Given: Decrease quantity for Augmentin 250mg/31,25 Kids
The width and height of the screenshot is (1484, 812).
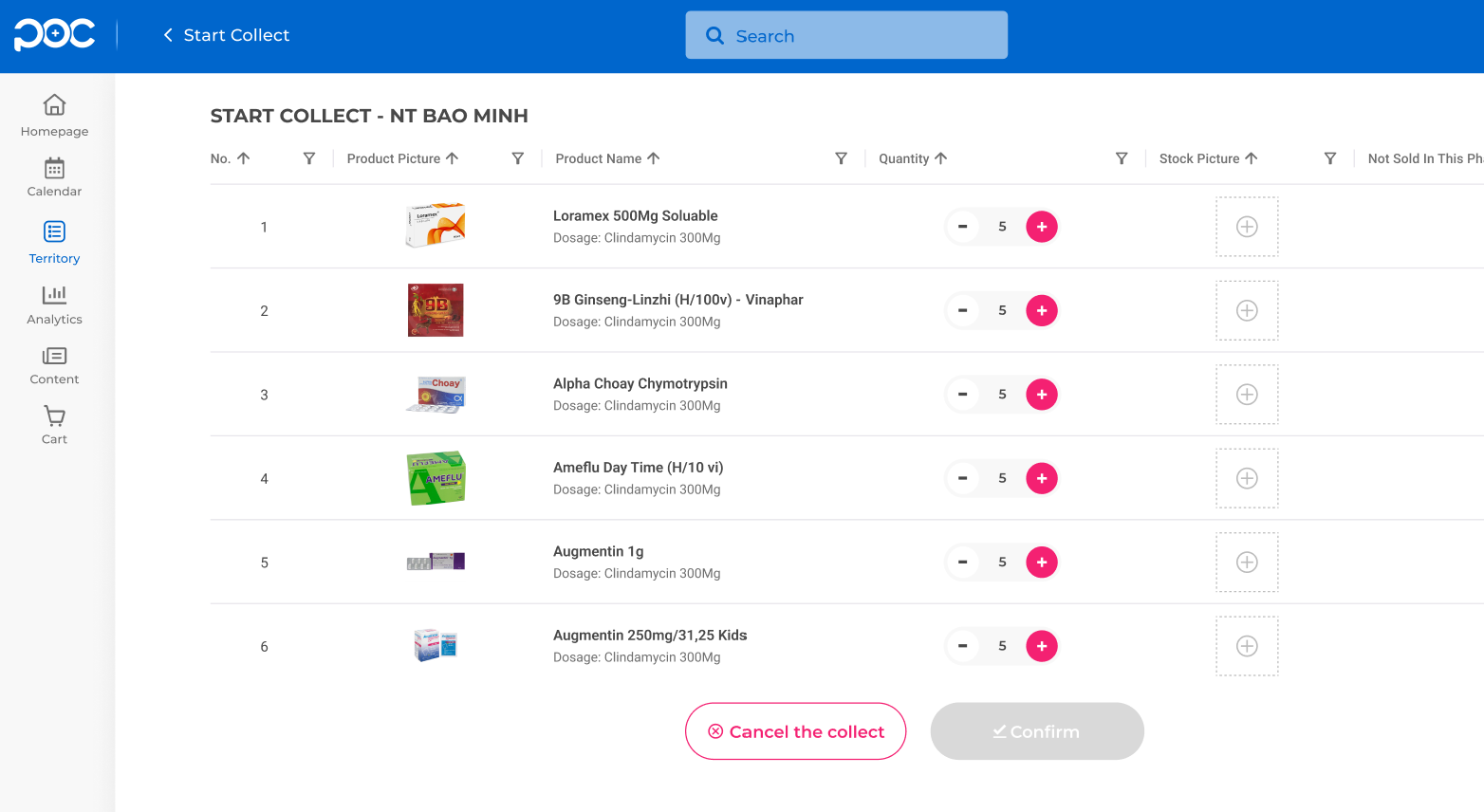Looking at the screenshot, I should (x=962, y=646).
